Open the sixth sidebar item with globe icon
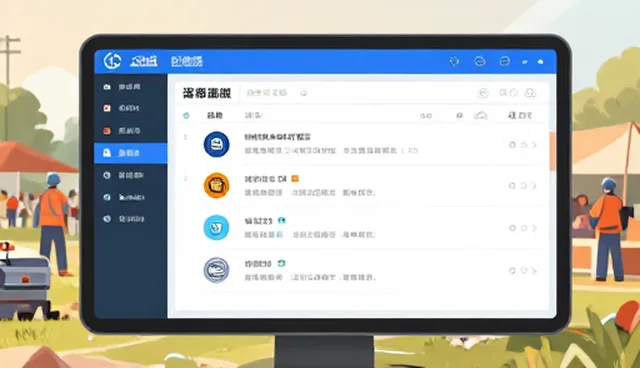Viewport: 640px width, 368px height. (x=131, y=197)
